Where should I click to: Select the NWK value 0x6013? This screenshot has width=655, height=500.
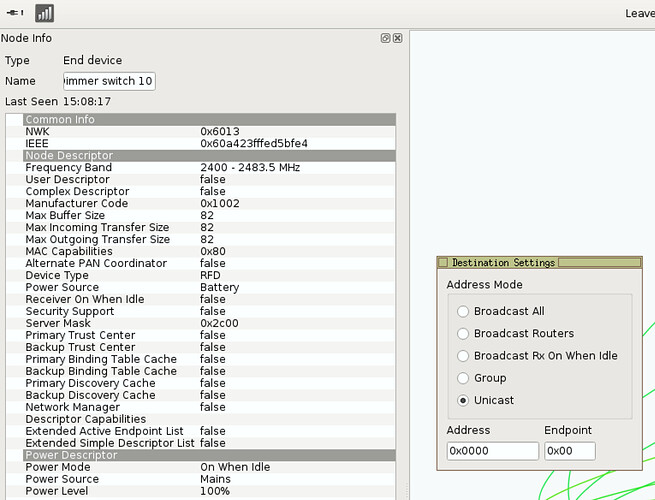(220, 132)
